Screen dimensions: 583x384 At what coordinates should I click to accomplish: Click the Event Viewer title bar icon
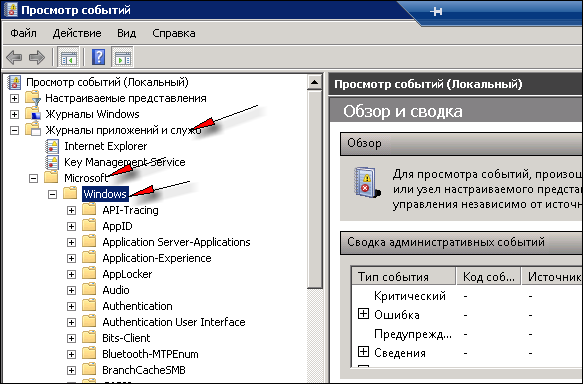(12, 9)
